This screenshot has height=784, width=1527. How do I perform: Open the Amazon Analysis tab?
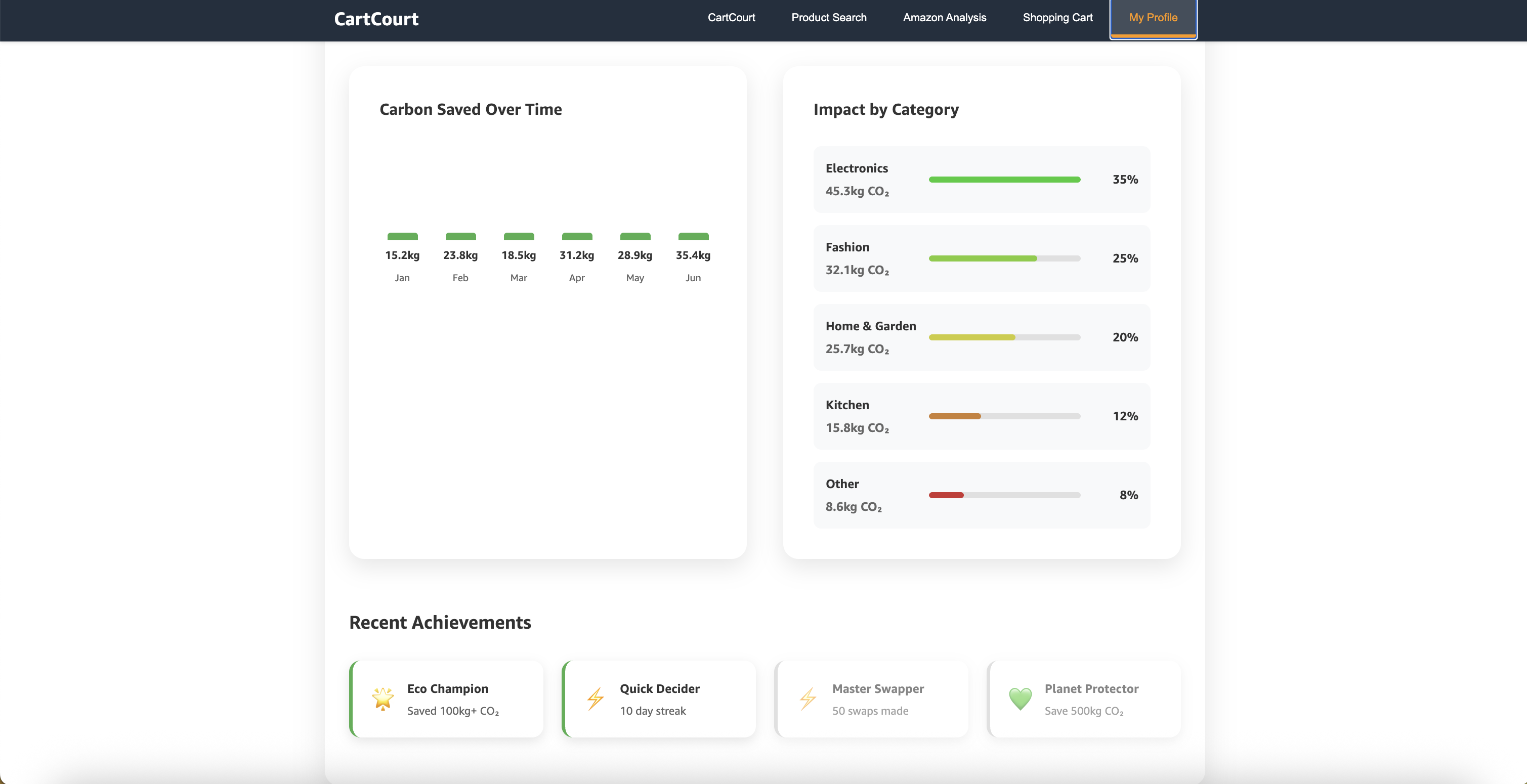[944, 18]
